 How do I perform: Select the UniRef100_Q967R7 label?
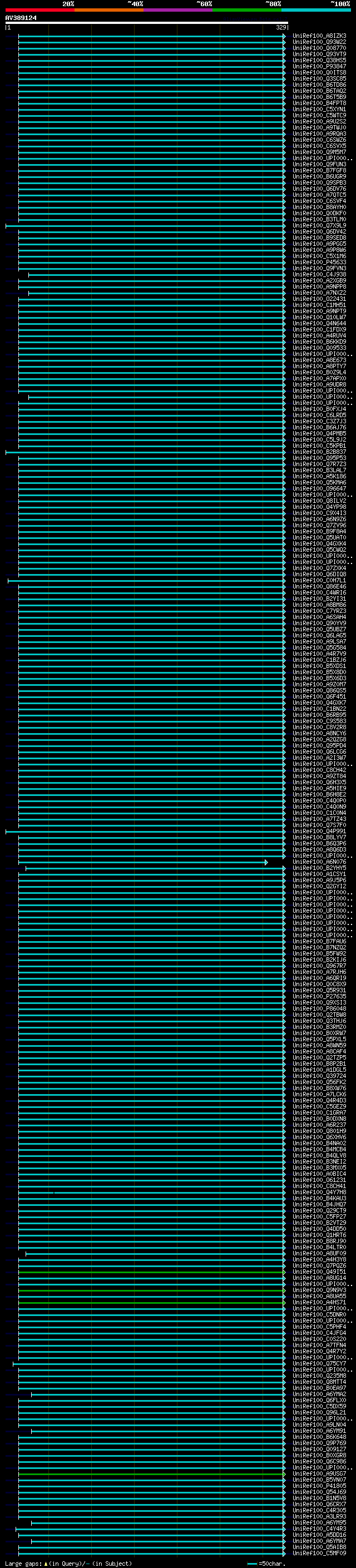[319, 966]
